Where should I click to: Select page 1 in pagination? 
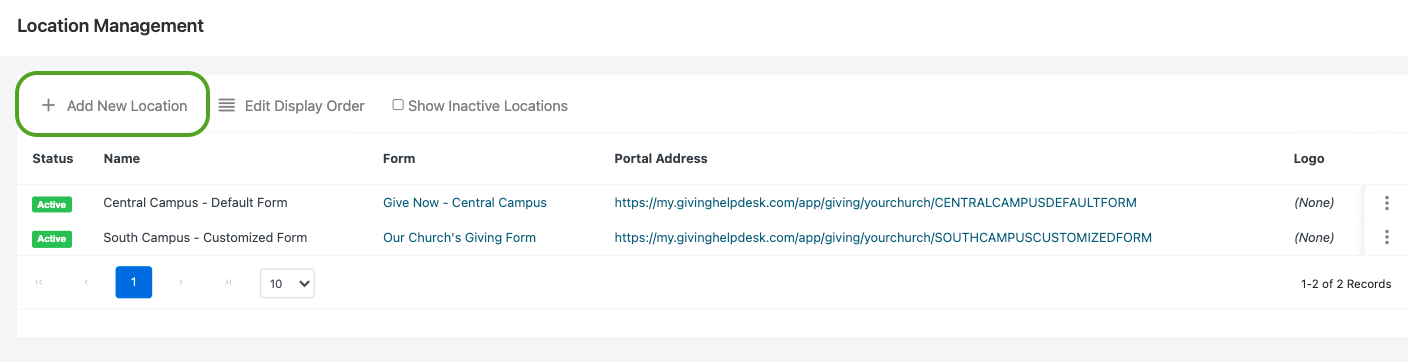133,283
